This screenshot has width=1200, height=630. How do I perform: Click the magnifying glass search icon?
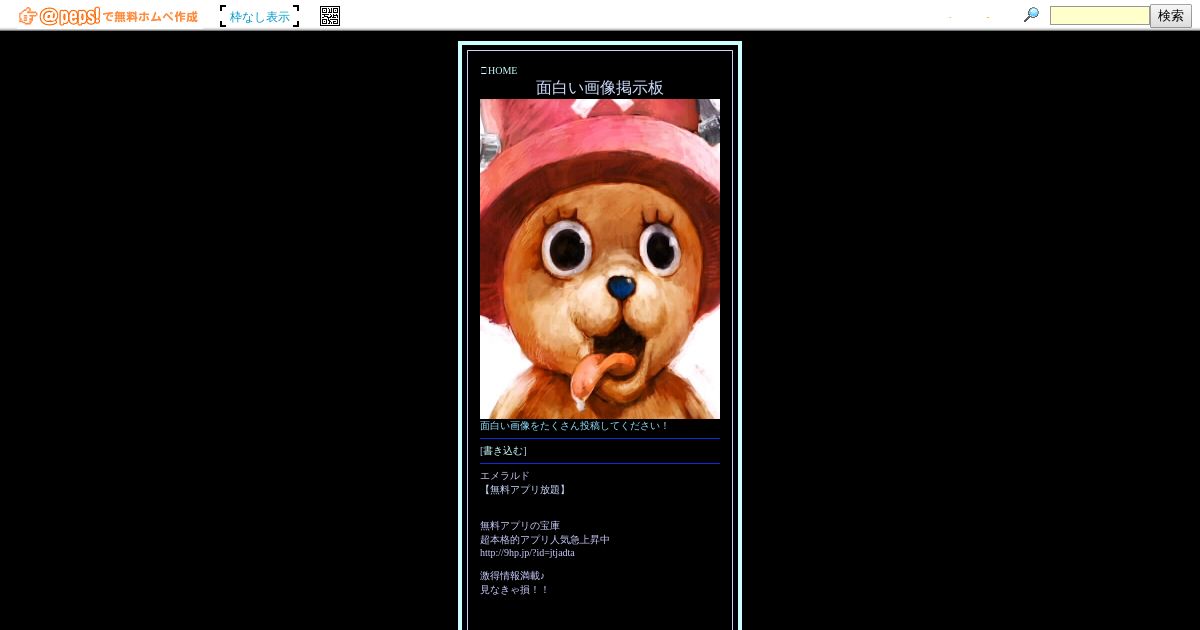(x=1031, y=15)
